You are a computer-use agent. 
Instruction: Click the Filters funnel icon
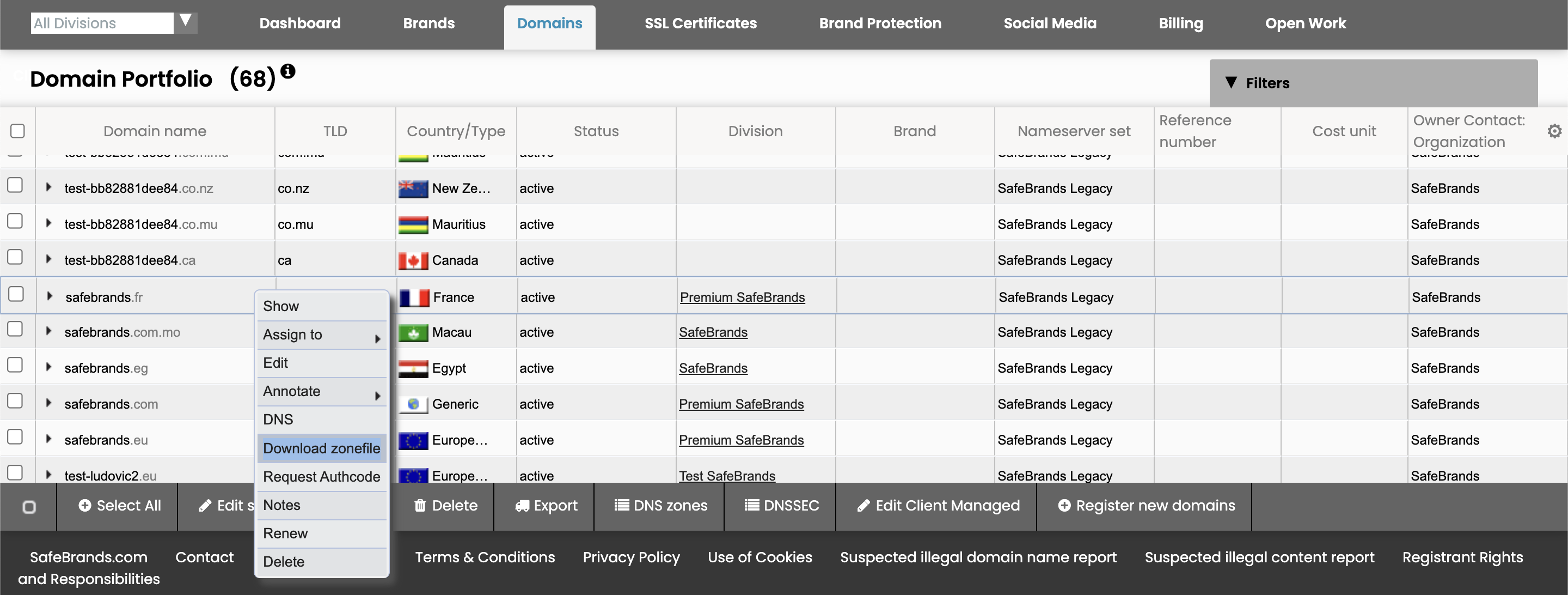pos(1231,82)
